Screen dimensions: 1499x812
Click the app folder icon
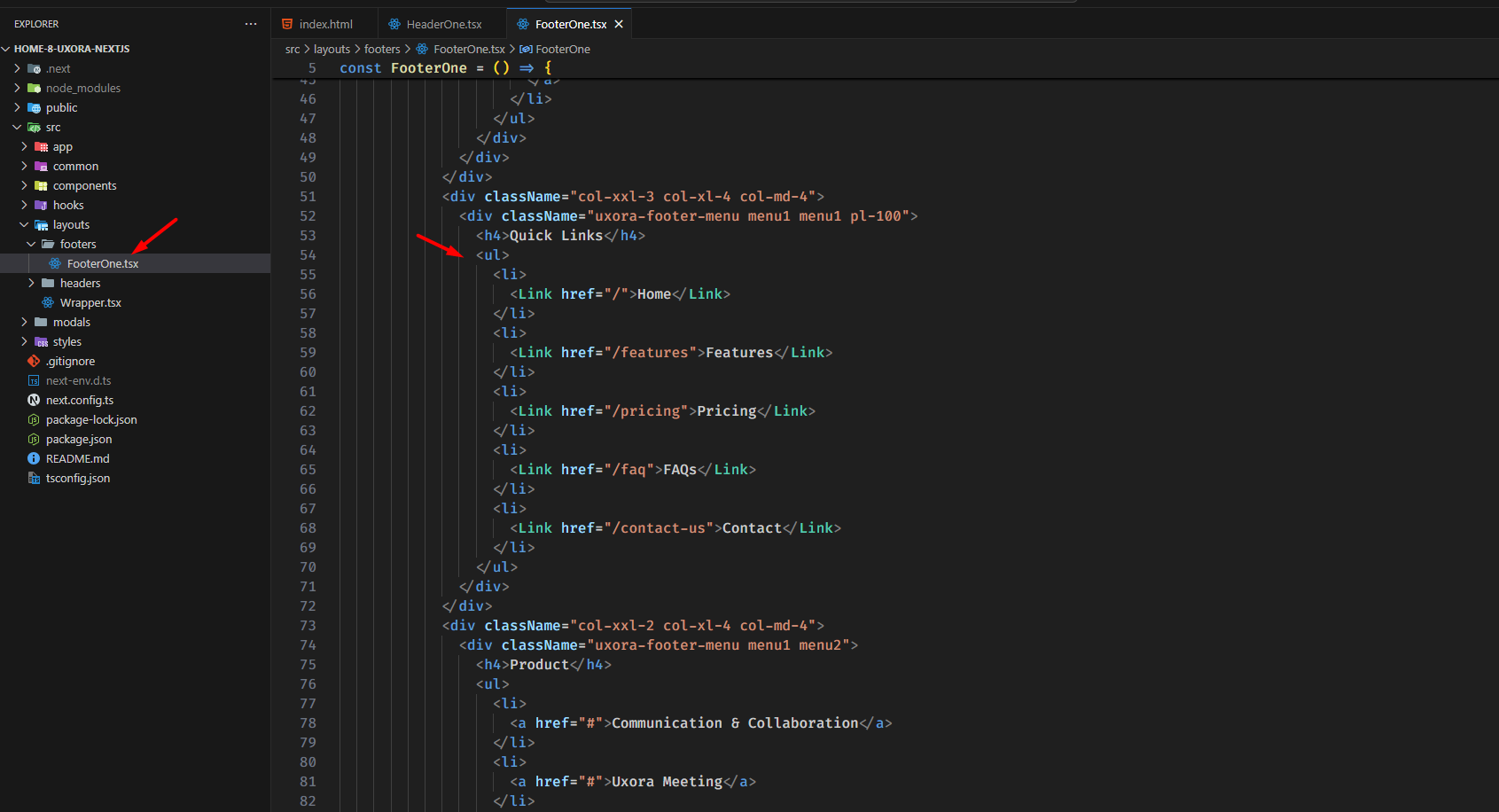[x=41, y=146]
